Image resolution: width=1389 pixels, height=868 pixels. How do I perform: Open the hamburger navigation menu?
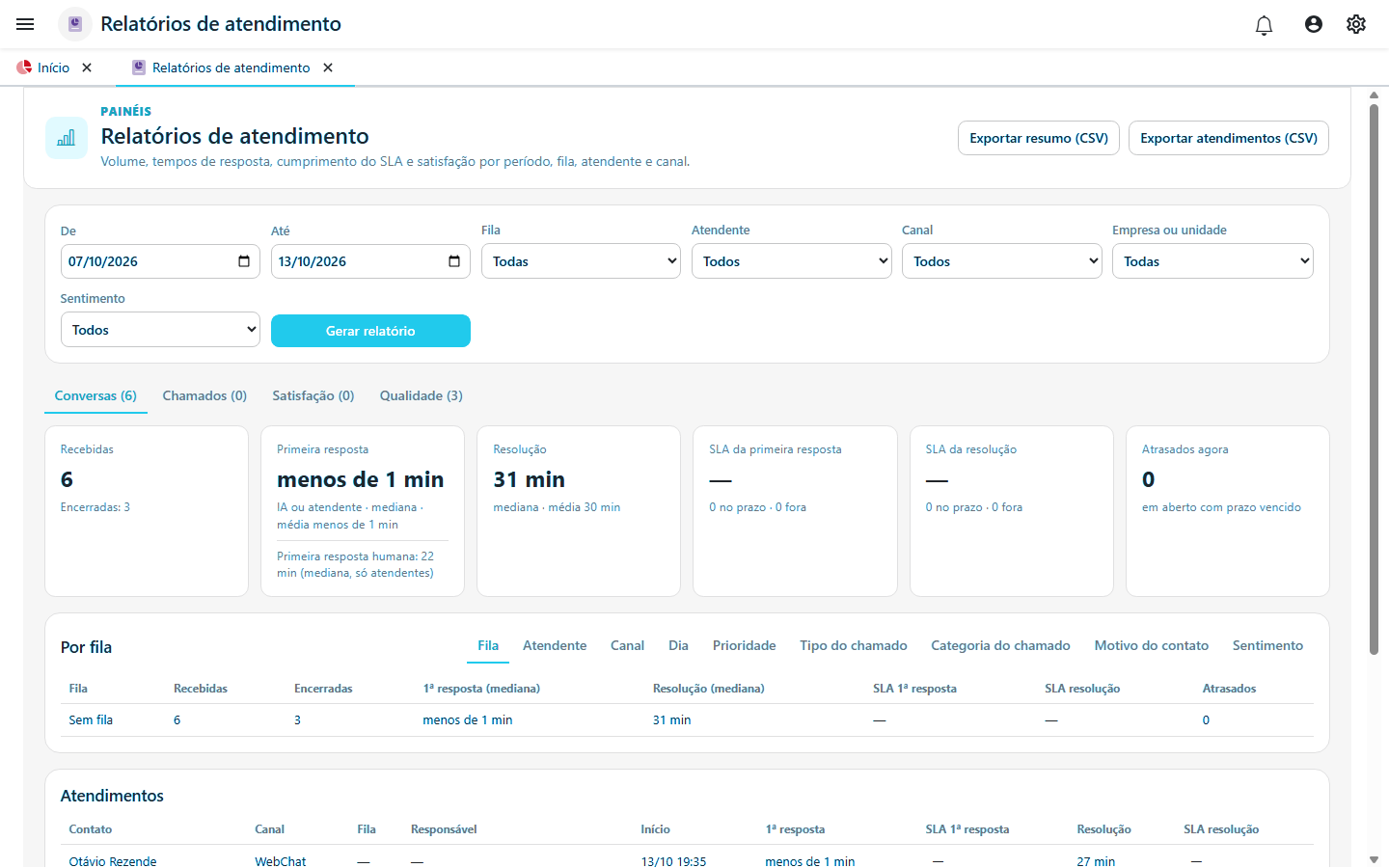point(25,24)
